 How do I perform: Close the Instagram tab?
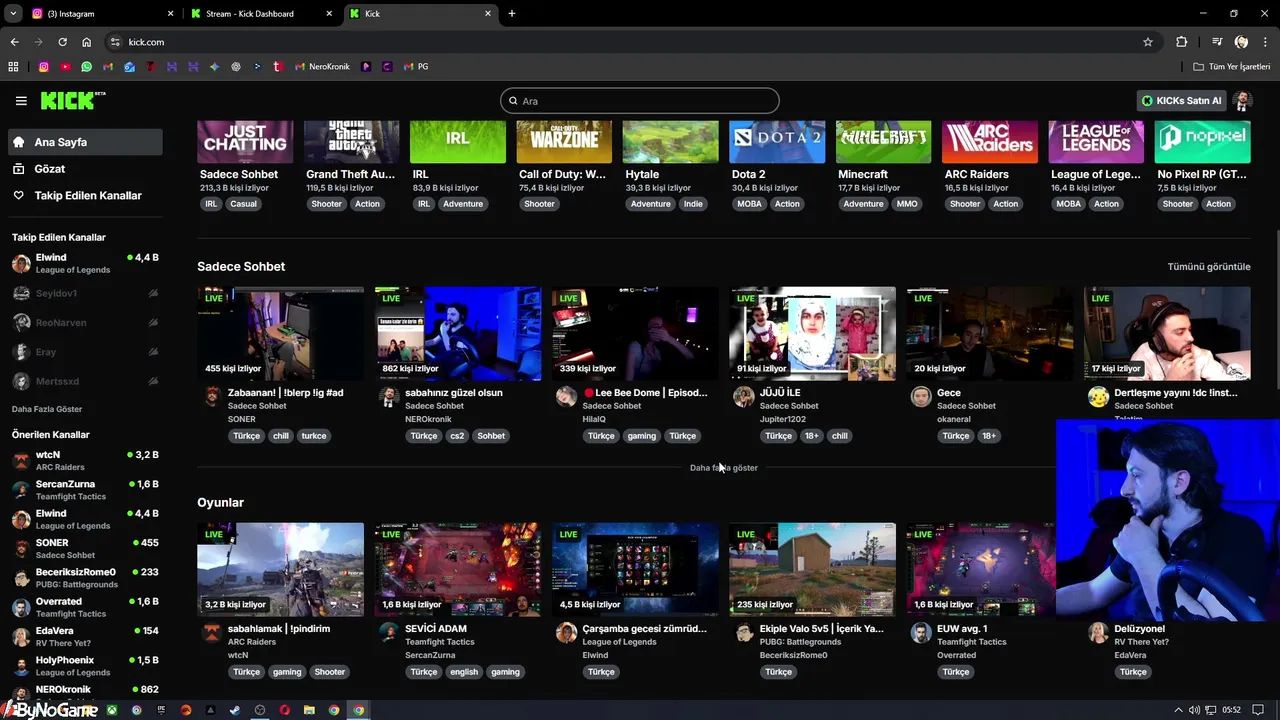171,14
